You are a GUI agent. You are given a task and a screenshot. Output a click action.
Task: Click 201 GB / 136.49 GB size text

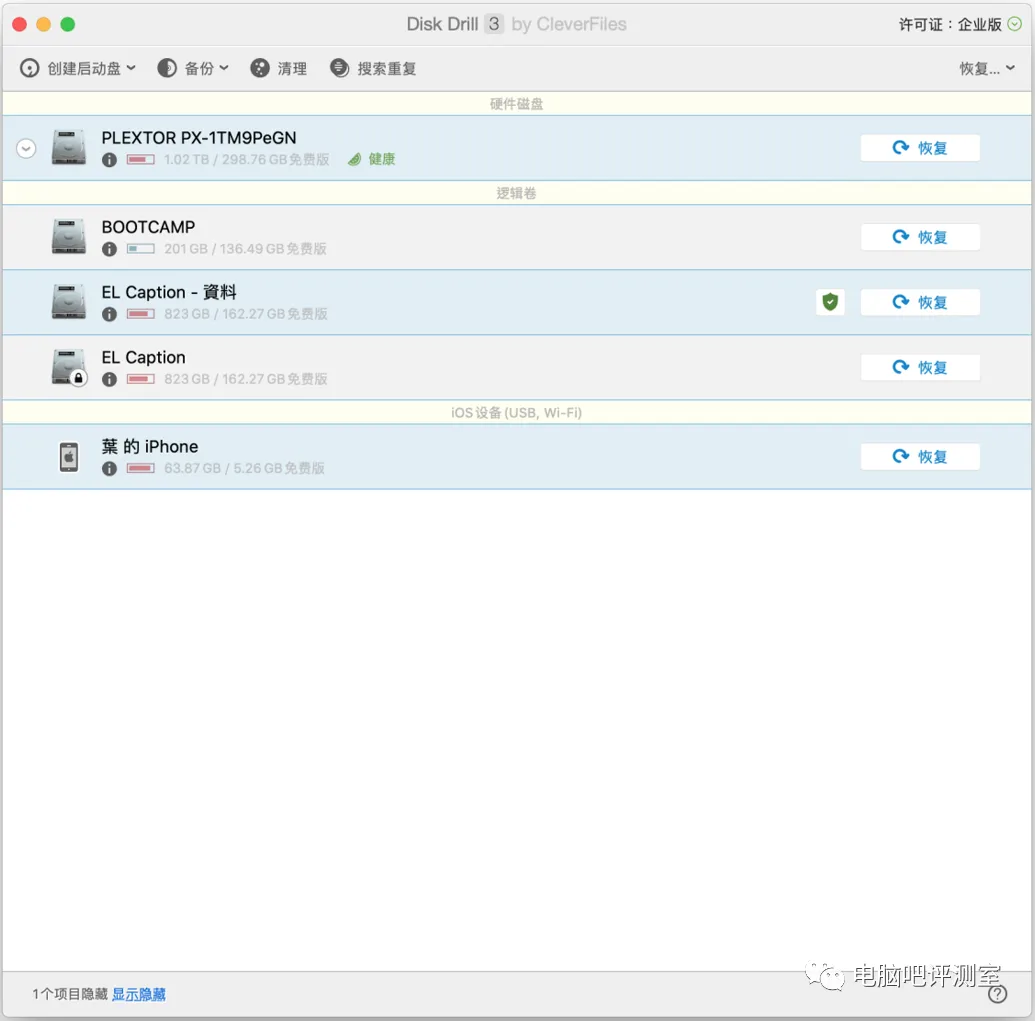pos(245,249)
